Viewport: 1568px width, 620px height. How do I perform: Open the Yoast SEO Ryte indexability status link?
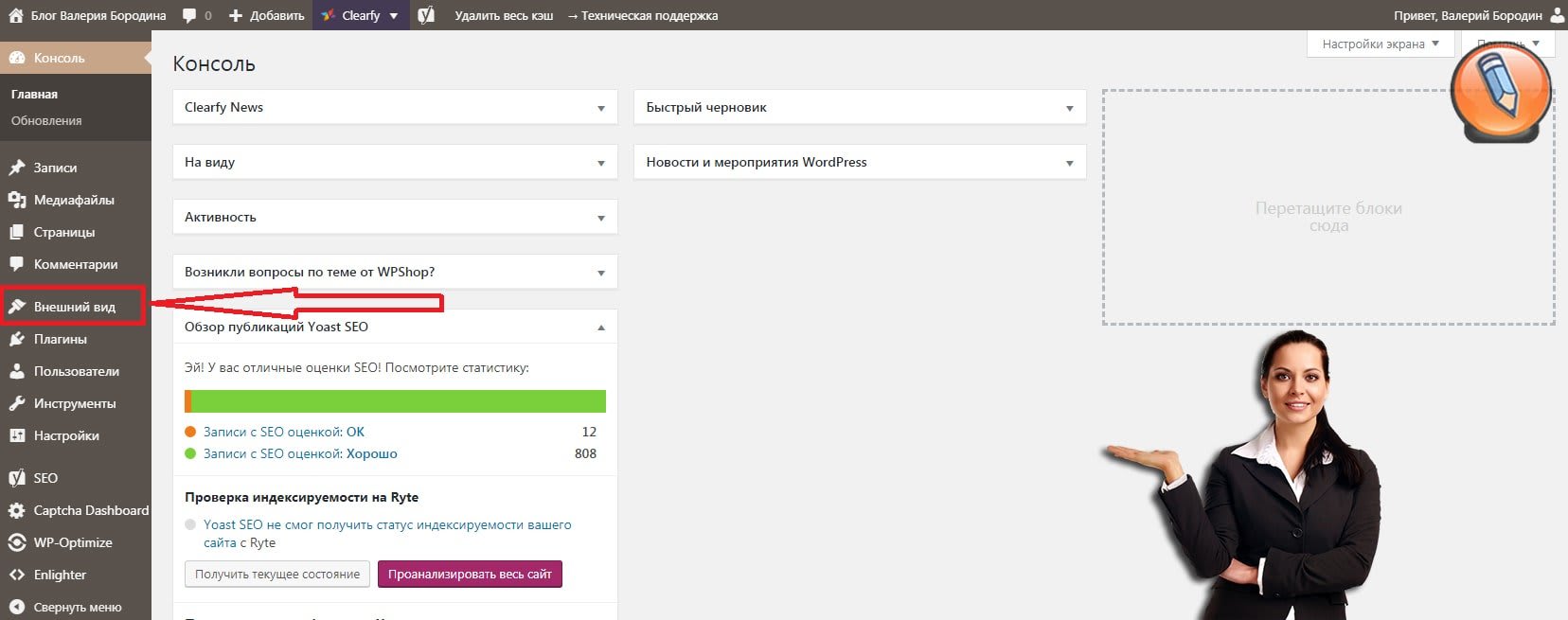[x=387, y=534]
